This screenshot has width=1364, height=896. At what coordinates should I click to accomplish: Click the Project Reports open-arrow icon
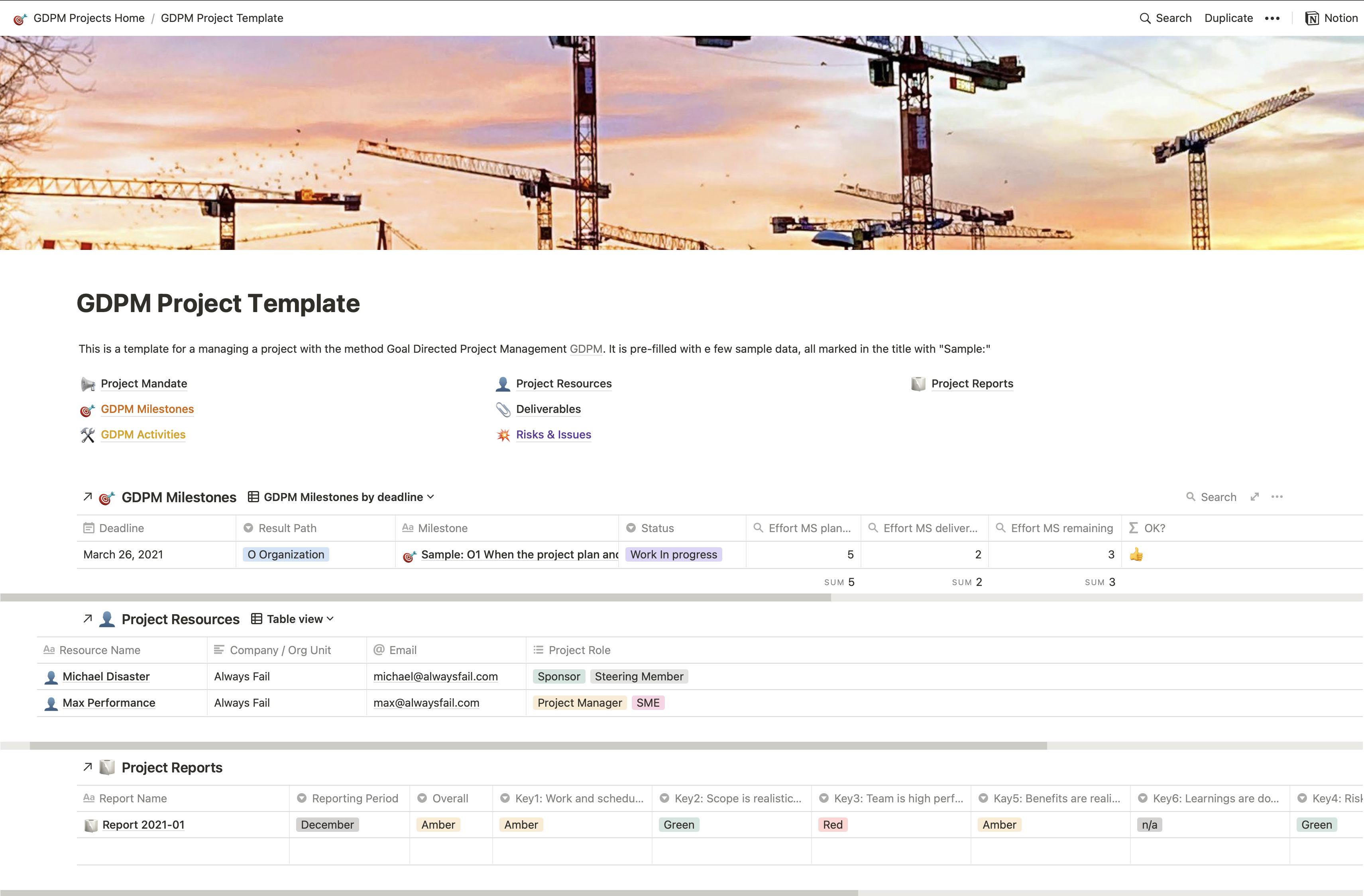tap(88, 767)
